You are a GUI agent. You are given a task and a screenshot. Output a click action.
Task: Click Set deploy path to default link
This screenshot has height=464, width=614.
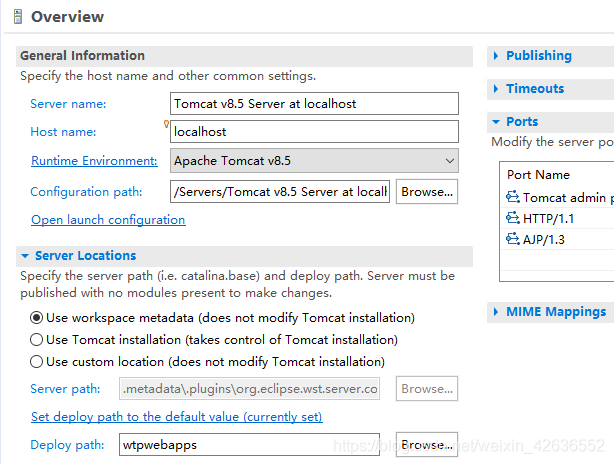[177, 417]
